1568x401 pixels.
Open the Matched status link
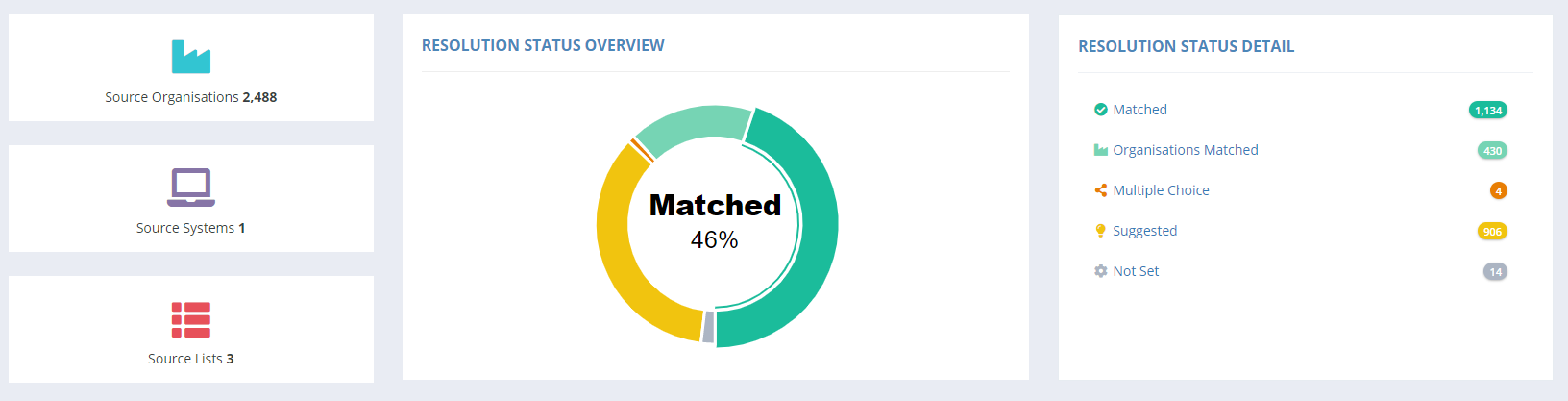1139,110
